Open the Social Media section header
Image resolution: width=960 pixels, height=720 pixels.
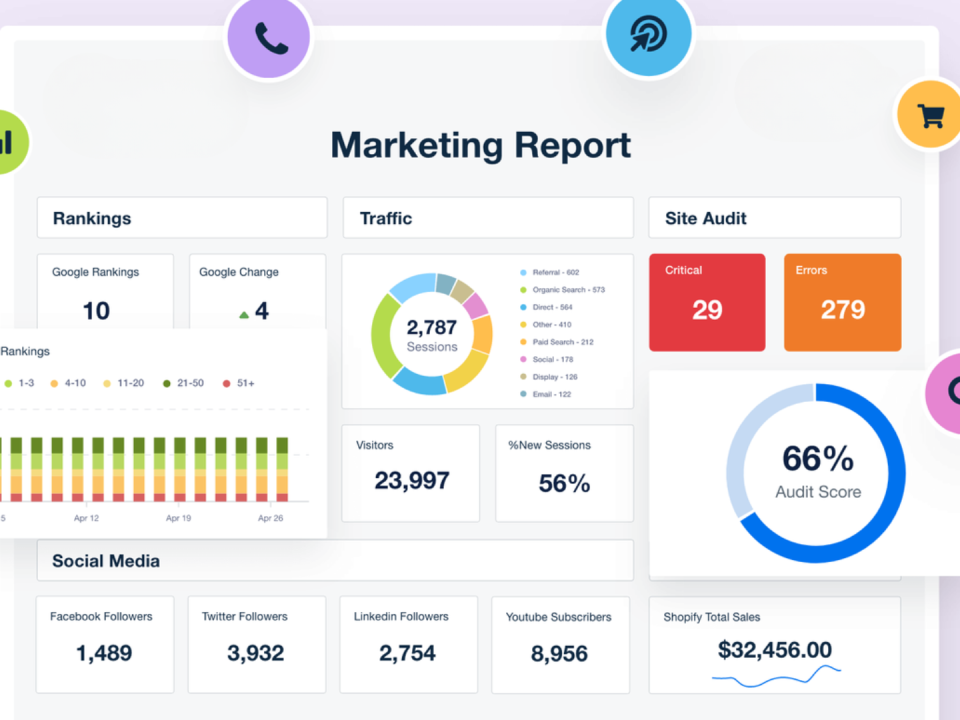pos(335,560)
